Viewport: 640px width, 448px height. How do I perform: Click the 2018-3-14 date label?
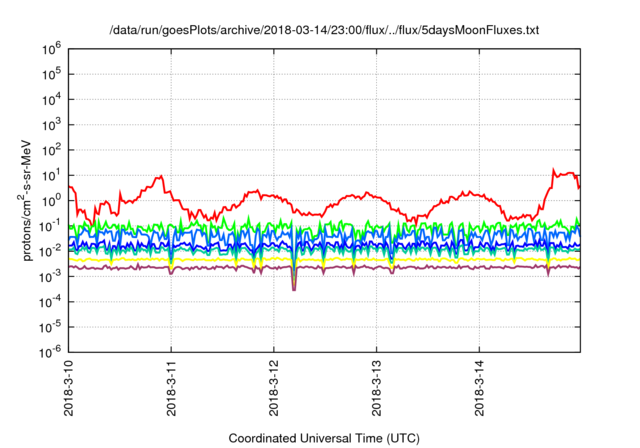point(479,388)
